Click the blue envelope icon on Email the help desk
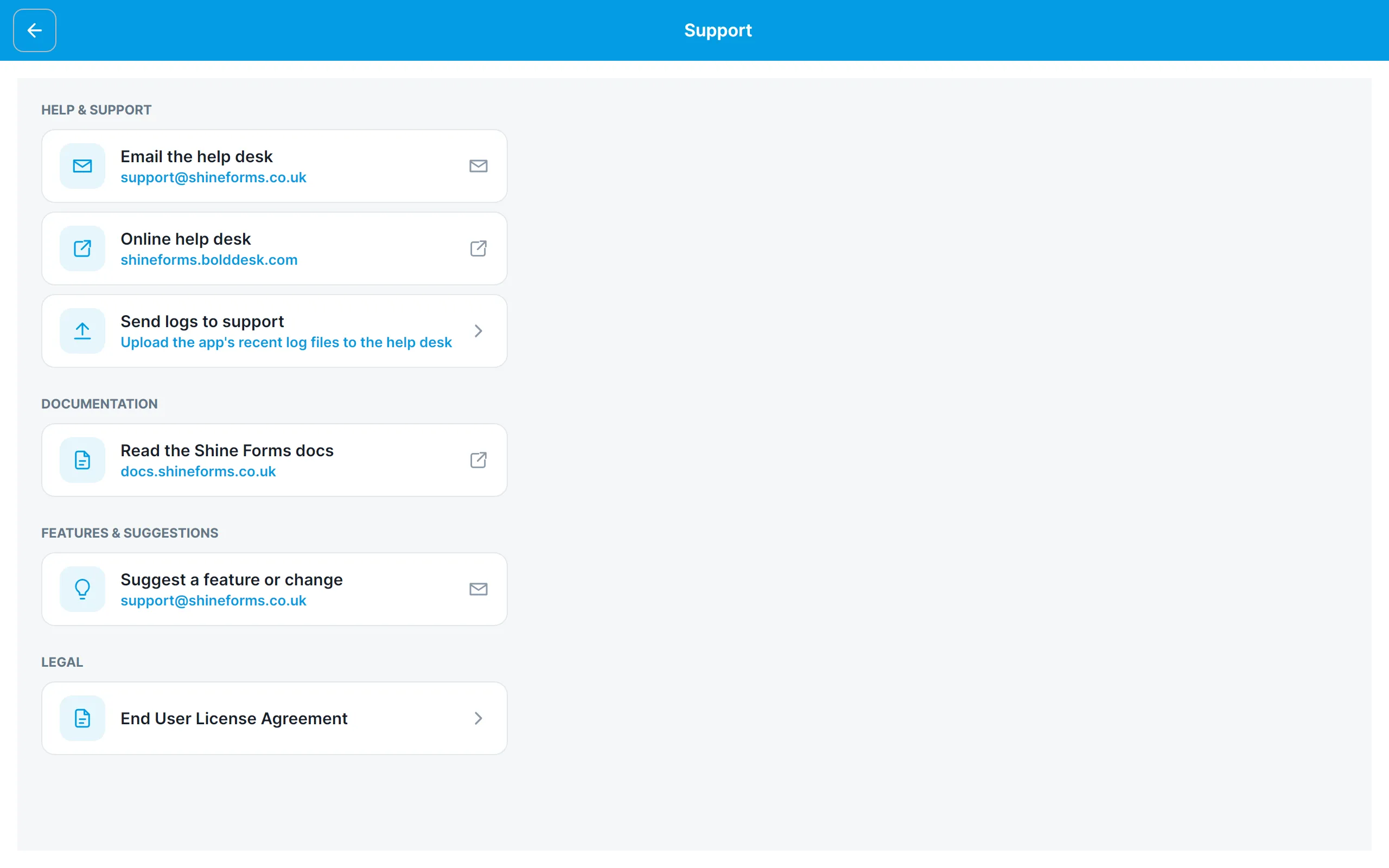Viewport: 1389px width, 868px height. (82, 166)
